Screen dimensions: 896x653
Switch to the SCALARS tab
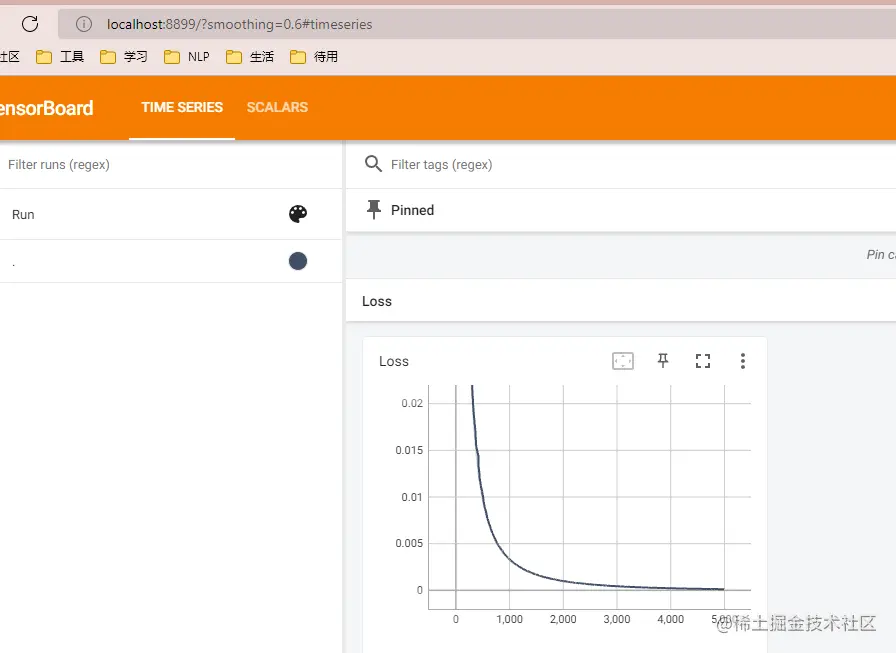click(277, 107)
